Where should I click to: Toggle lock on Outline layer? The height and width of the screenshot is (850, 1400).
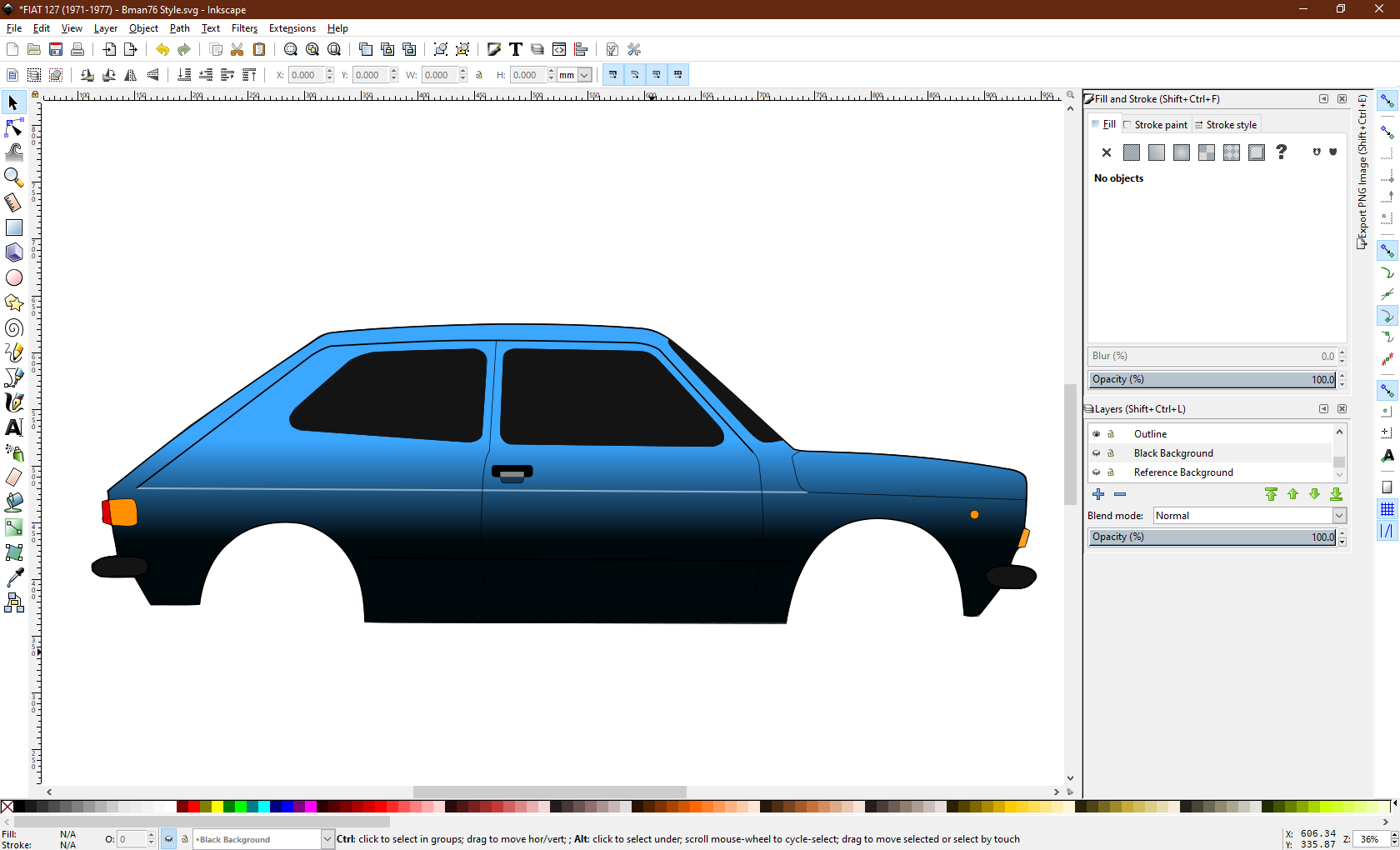click(x=1111, y=433)
